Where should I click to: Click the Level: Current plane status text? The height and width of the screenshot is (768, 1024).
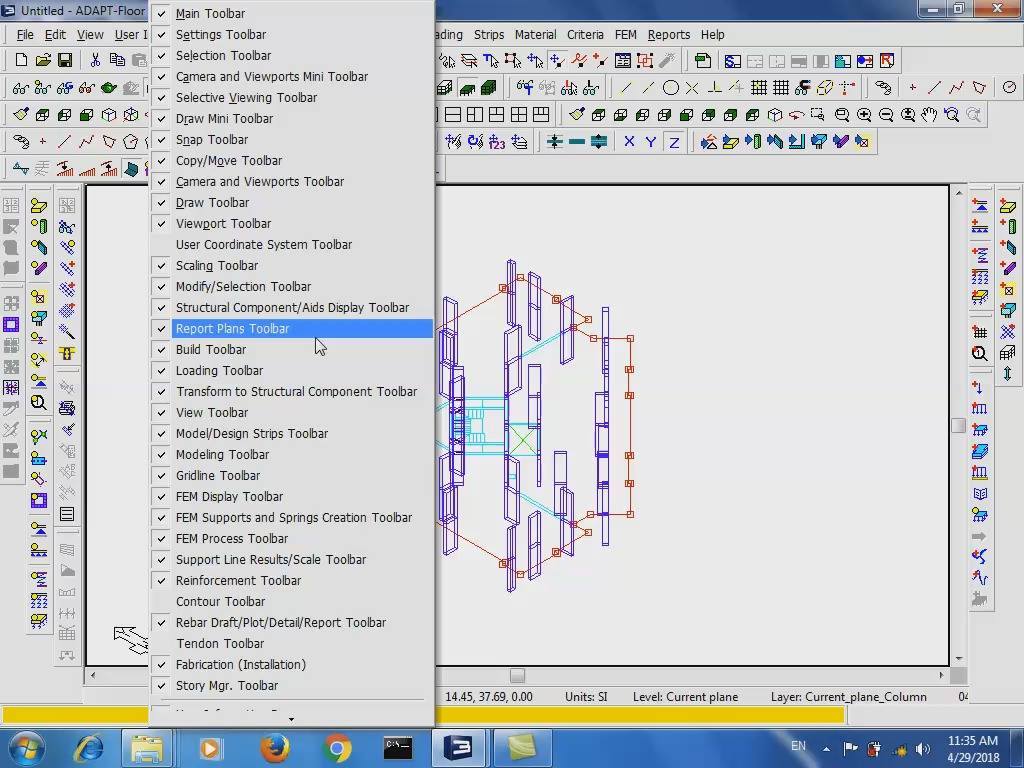click(x=685, y=697)
